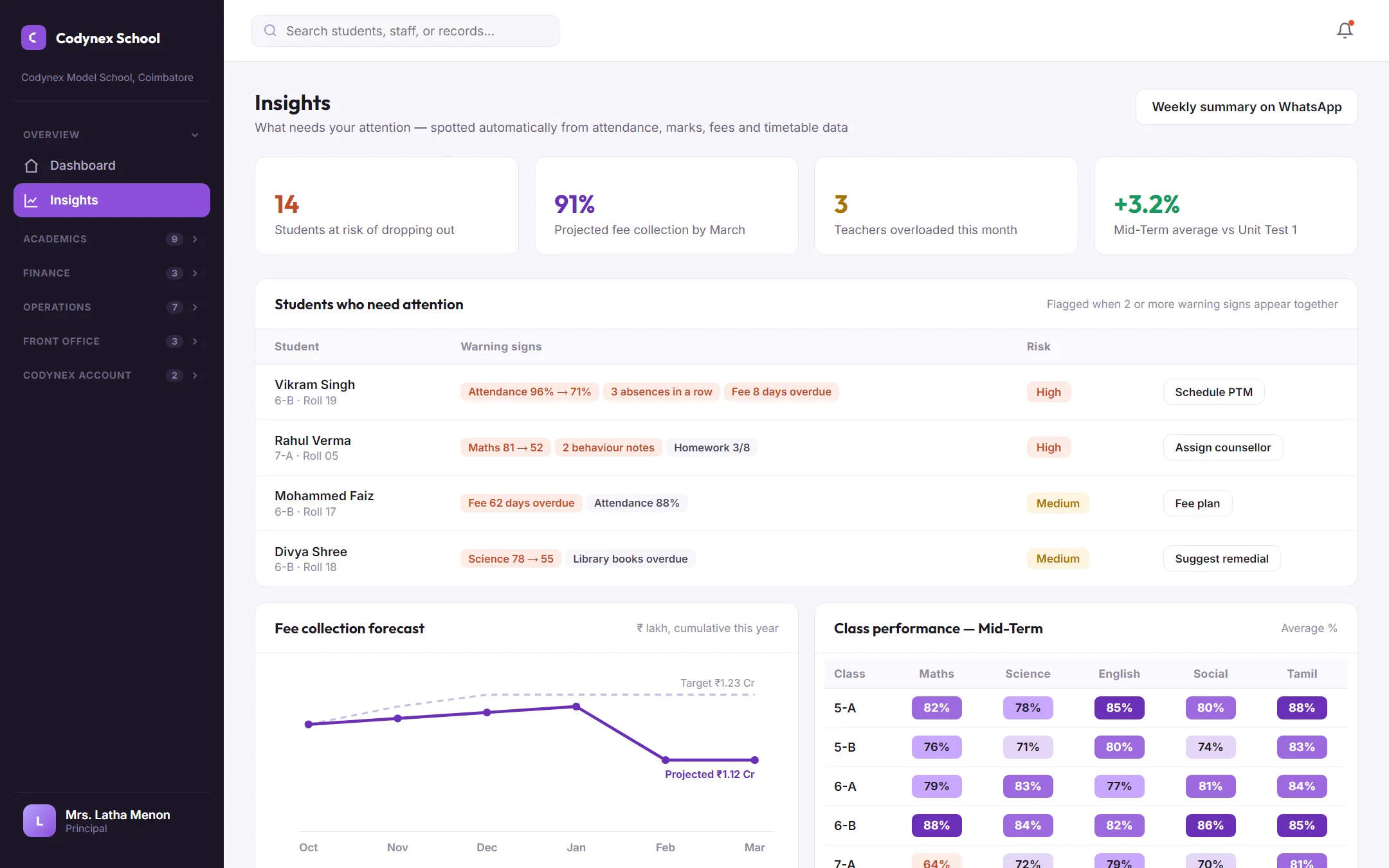Click the Nov data point on forecast chart
This screenshot has height=868, width=1389.
397,718
